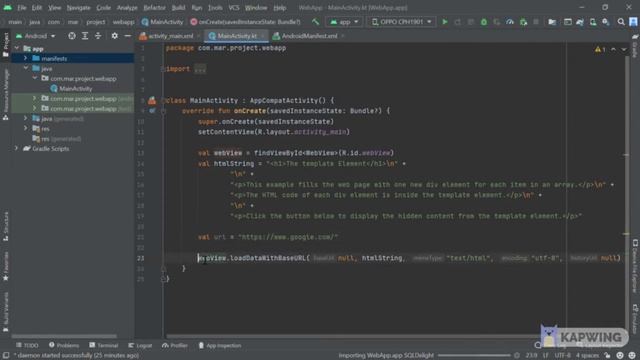Toggle the Gradle side tab on right
The image size is (640, 360).
(x=635, y=45)
